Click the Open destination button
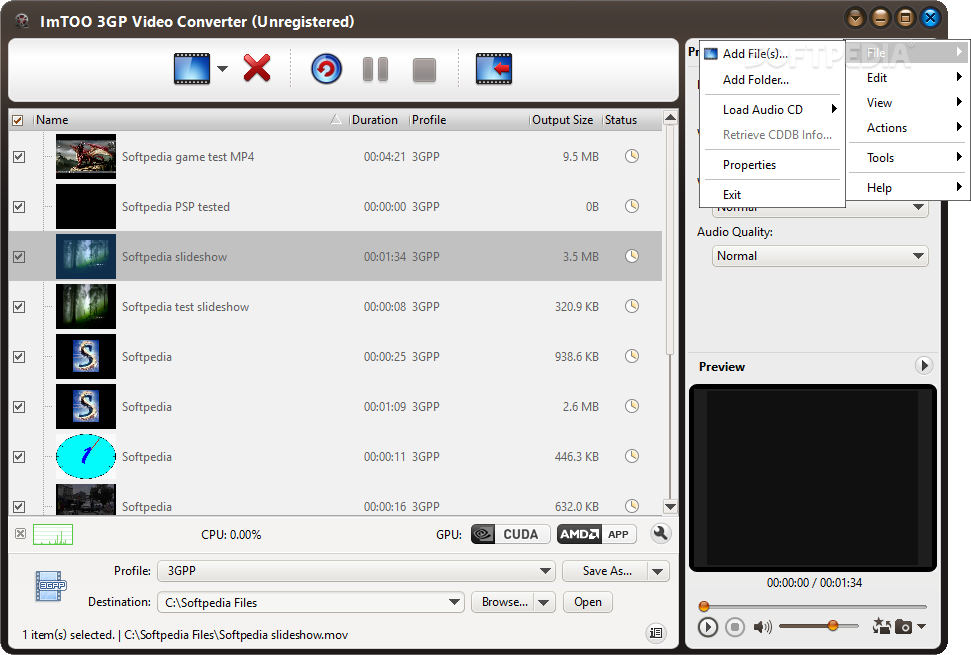 588,602
